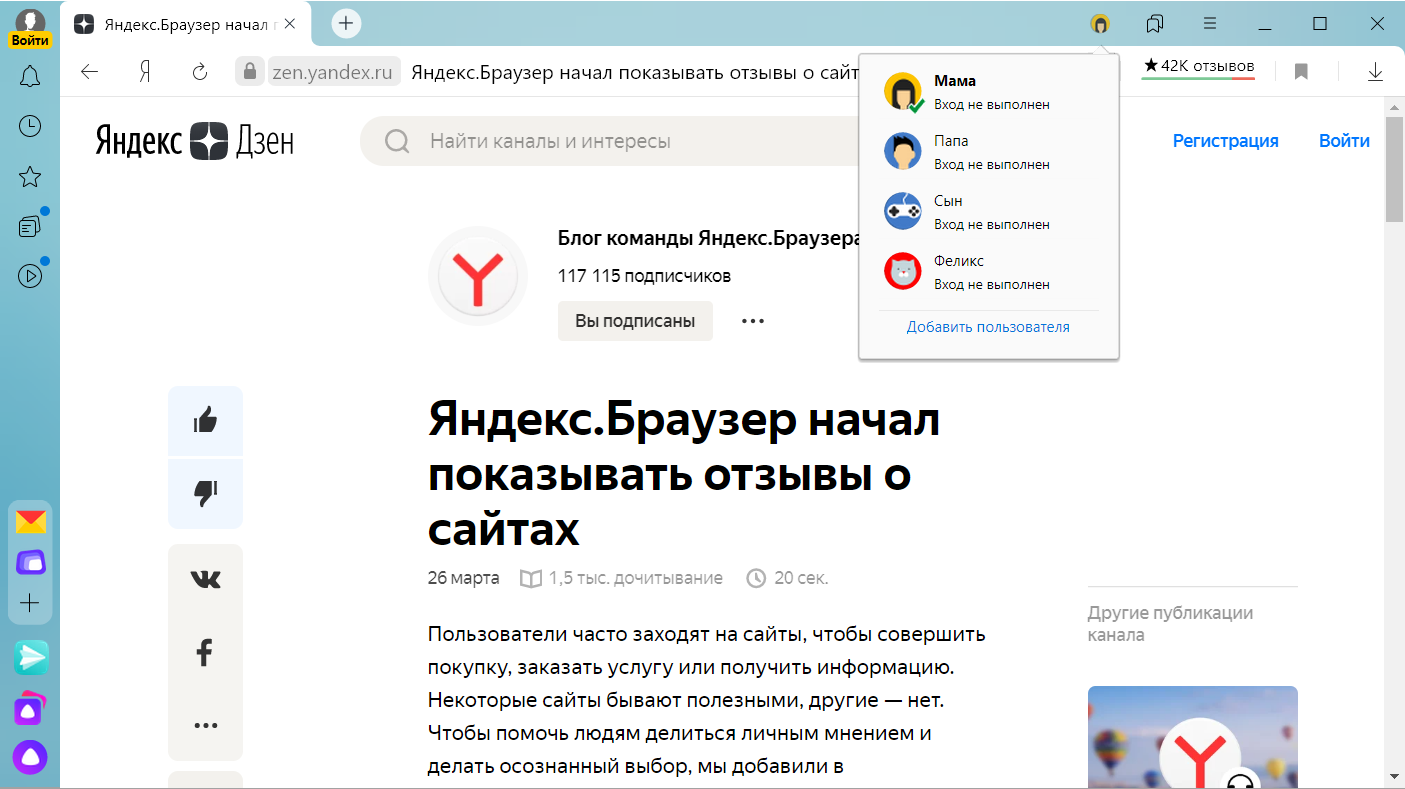Click the 117 115 подписчиков text
This screenshot has width=1405, height=789.
(644, 276)
